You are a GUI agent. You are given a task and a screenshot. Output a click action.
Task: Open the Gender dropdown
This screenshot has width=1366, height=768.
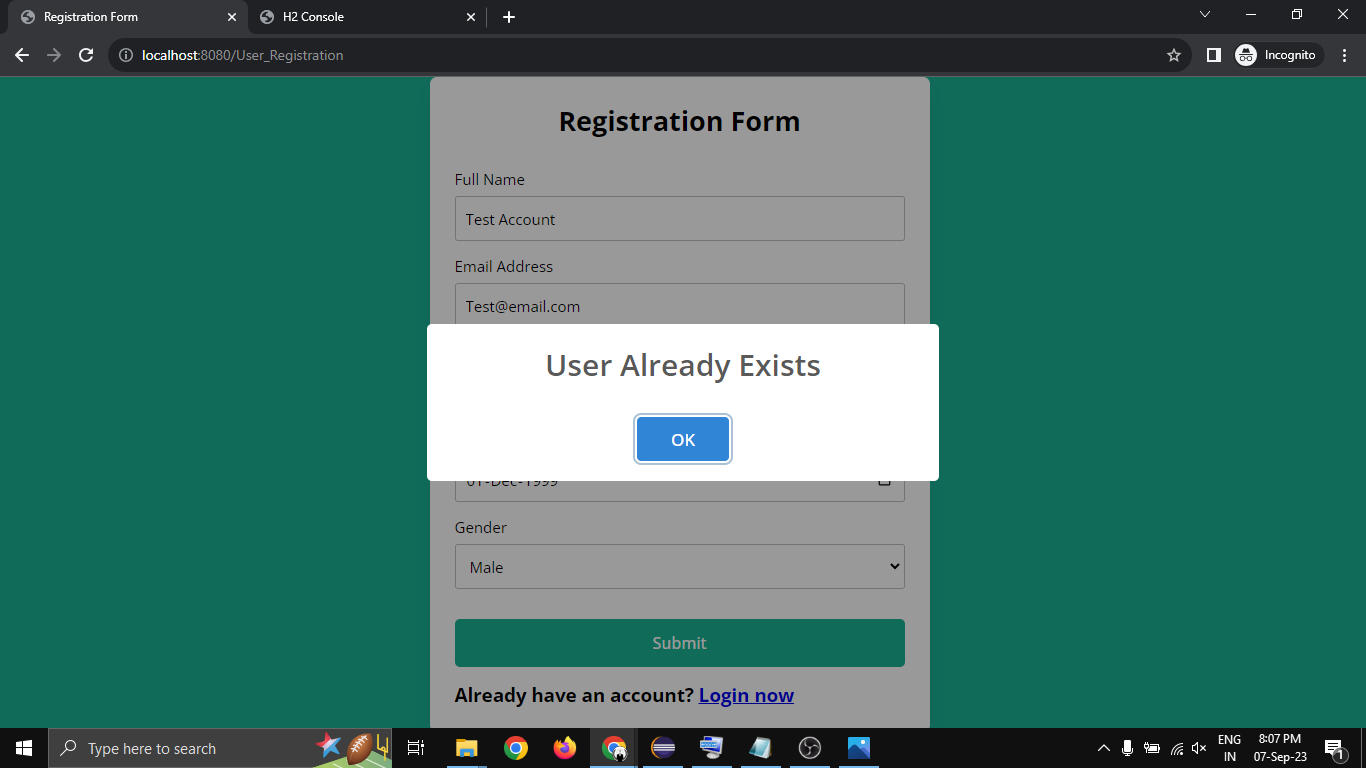tap(680, 567)
